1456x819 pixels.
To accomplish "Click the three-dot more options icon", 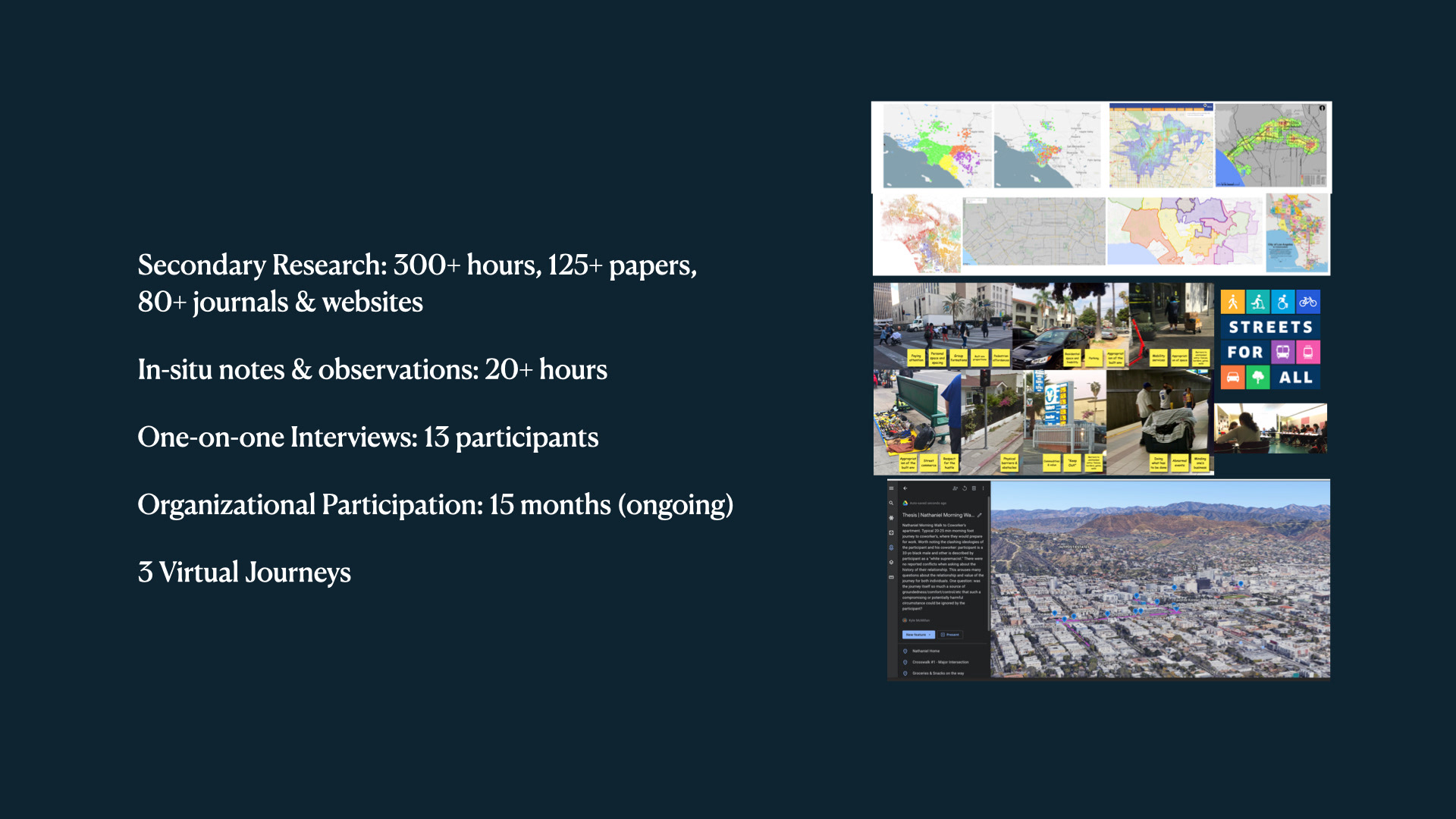I will tap(984, 488).
